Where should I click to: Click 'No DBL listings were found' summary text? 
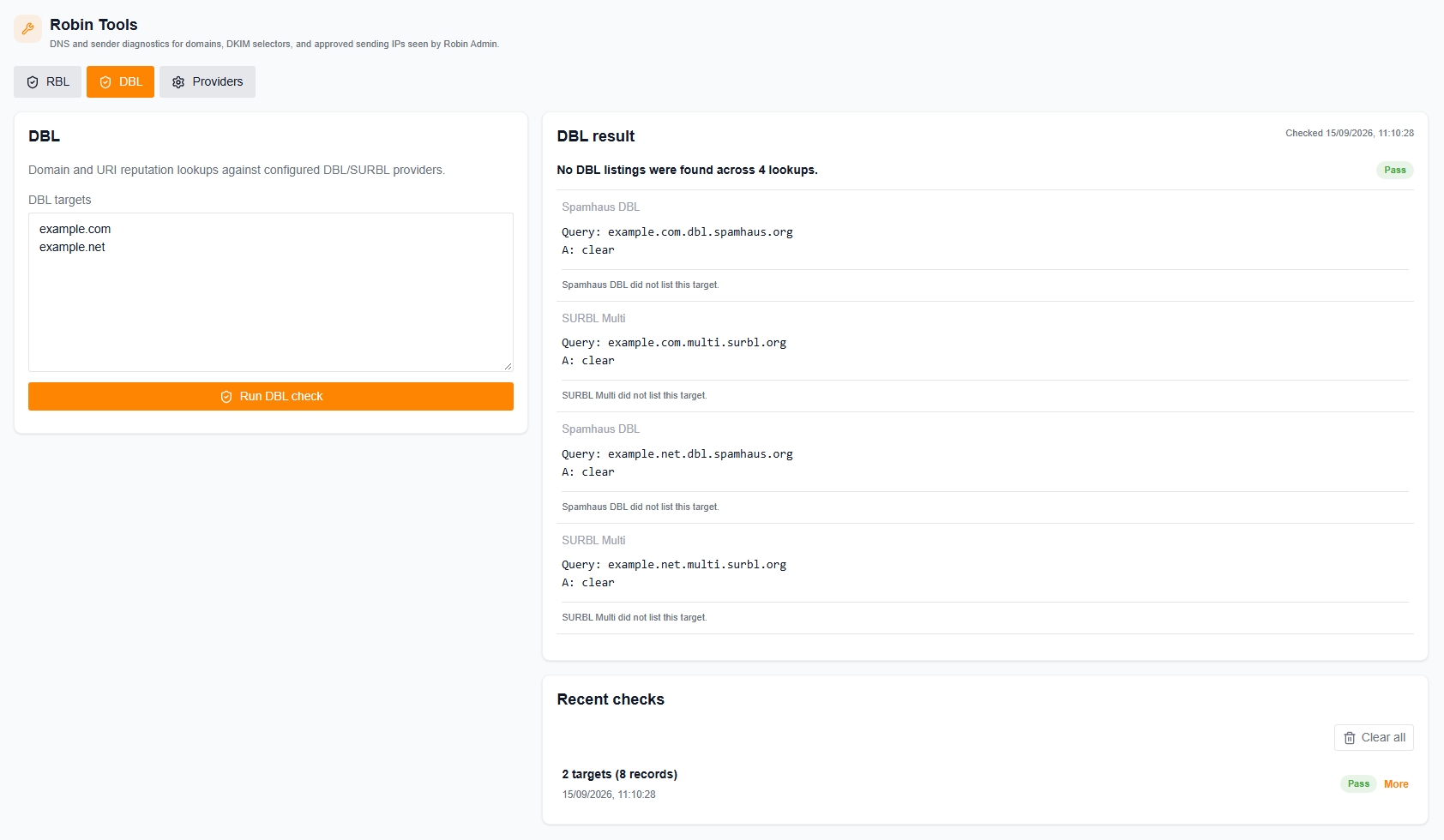pos(687,170)
